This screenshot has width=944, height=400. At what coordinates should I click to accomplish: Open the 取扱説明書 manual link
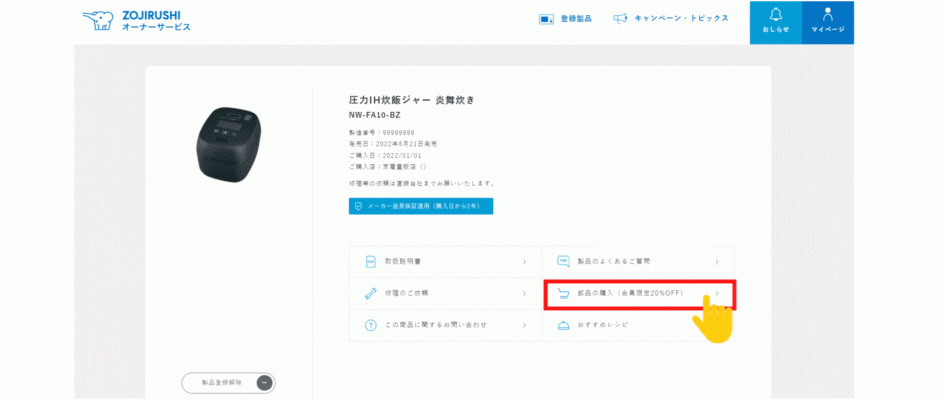[x=445, y=261]
